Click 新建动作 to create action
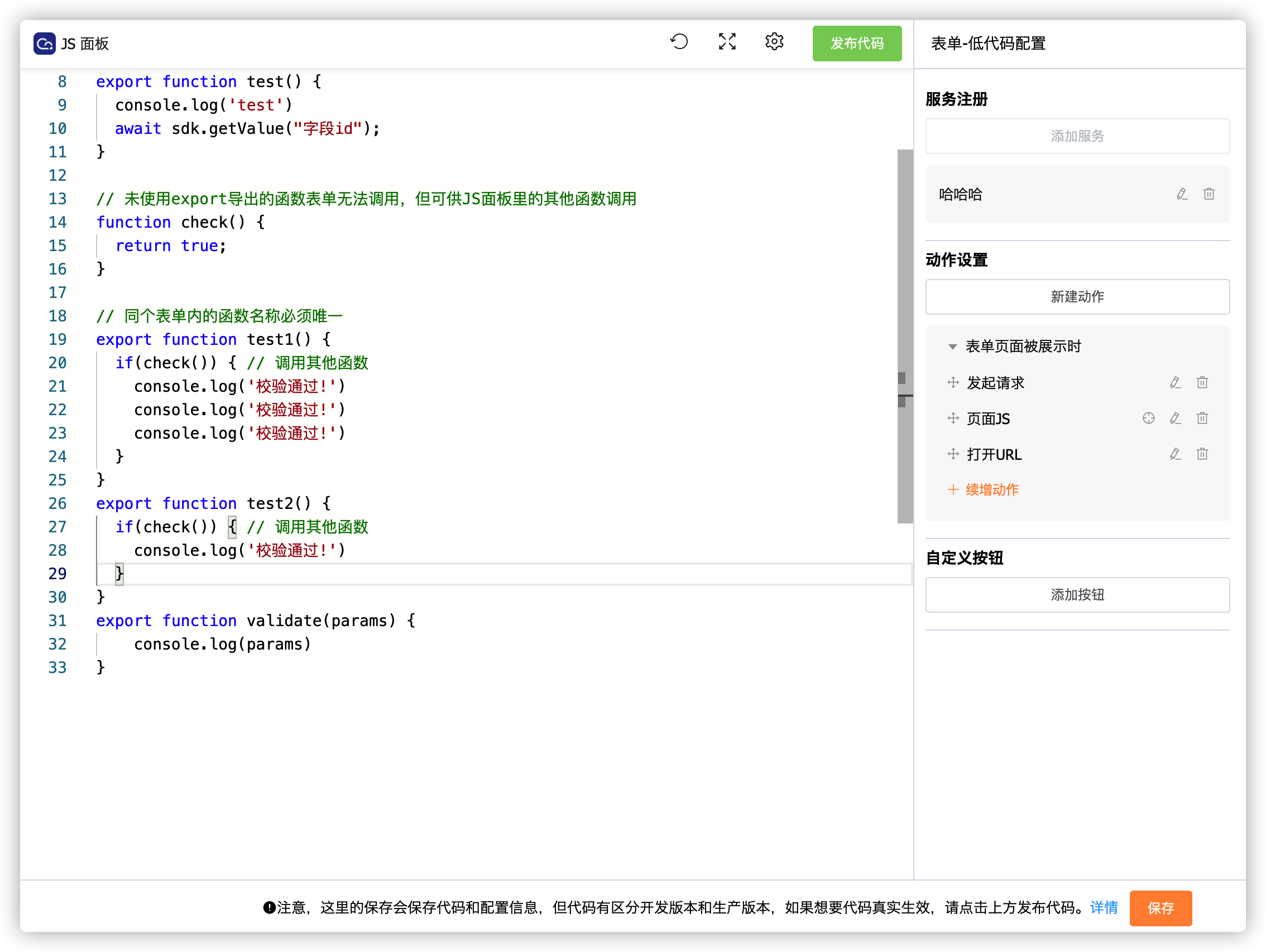 1077,297
